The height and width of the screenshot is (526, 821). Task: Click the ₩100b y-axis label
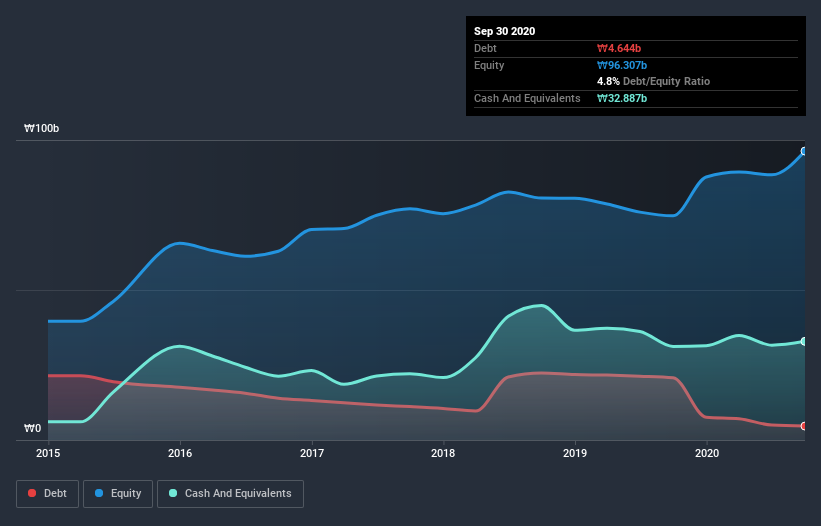(42, 128)
